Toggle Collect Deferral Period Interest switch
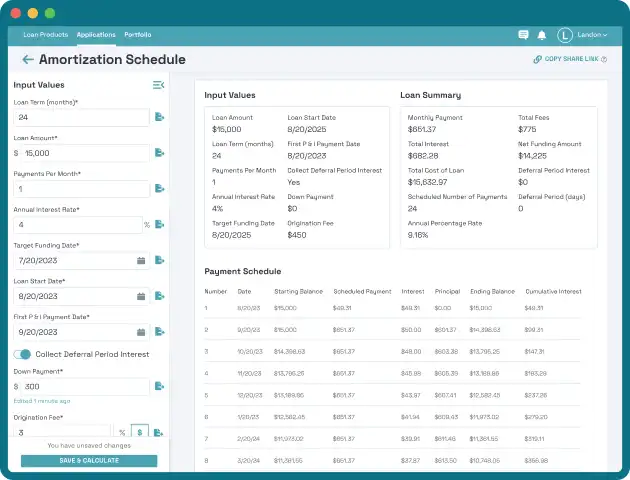 22,354
